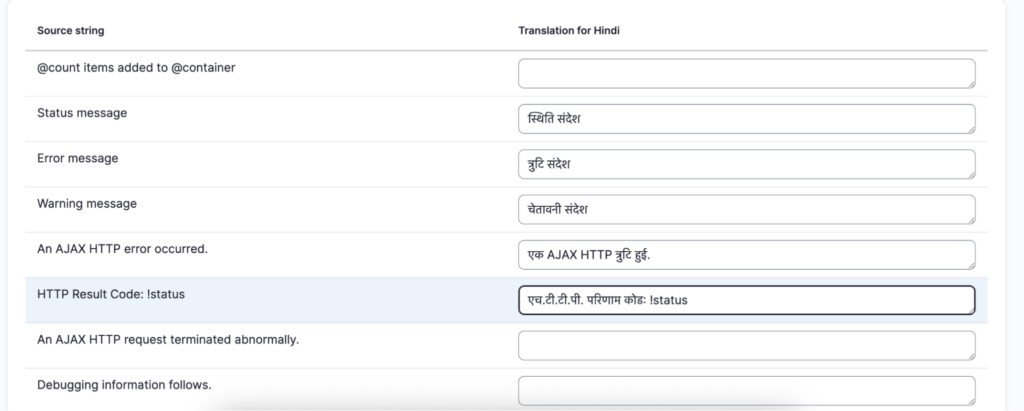Select the Warning message translation field
1024x411 pixels.
[746, 209]
